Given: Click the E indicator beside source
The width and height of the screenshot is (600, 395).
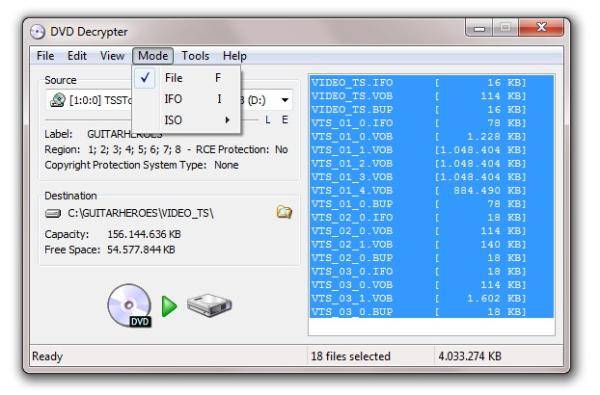Looking at the screenshot, I should tap(285, 120).
